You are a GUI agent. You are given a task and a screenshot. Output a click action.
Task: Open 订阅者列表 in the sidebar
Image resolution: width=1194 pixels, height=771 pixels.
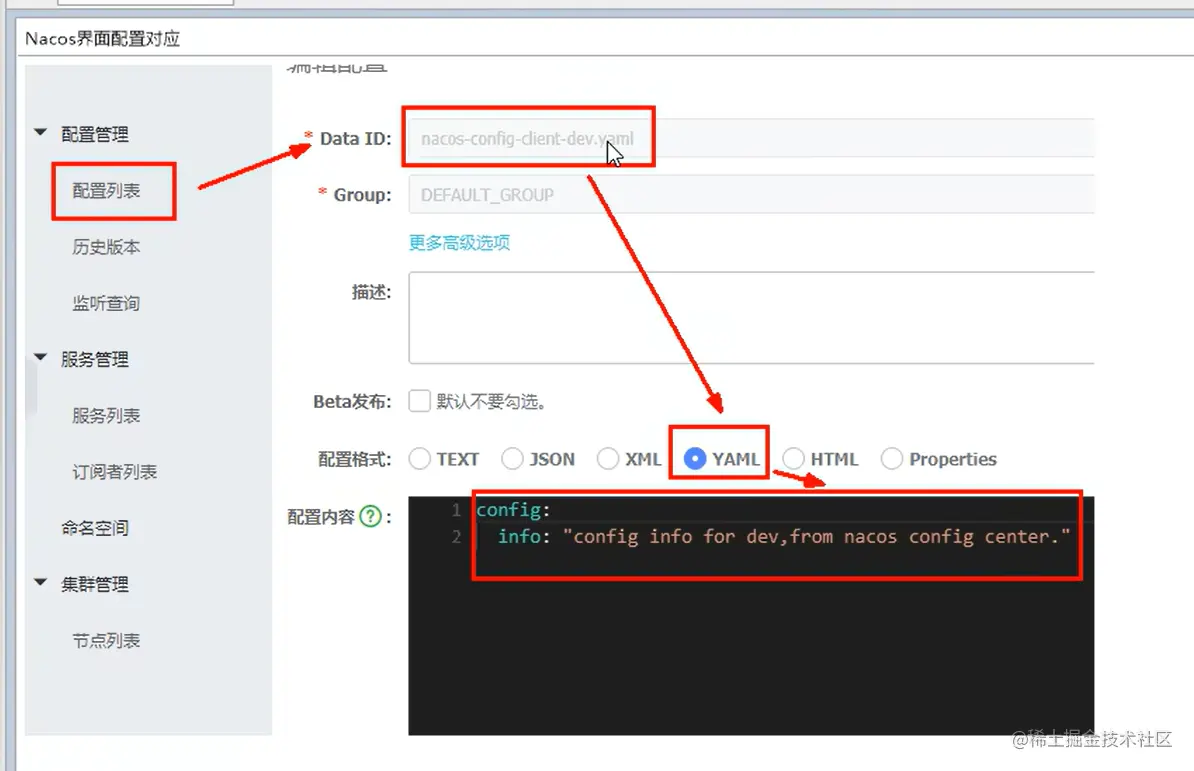[x=114, y=472]
